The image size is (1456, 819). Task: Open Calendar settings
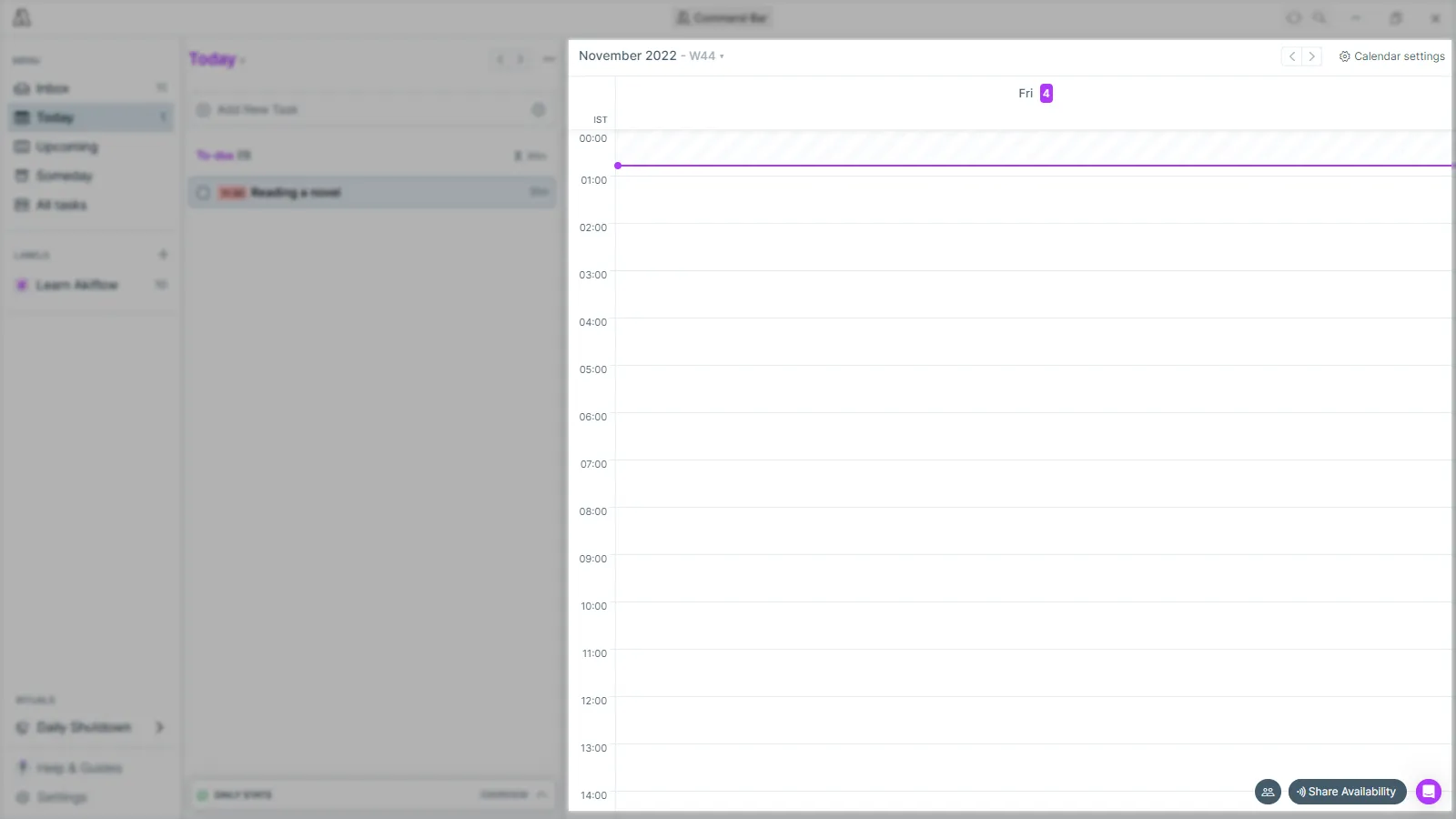coord(1391,56)
